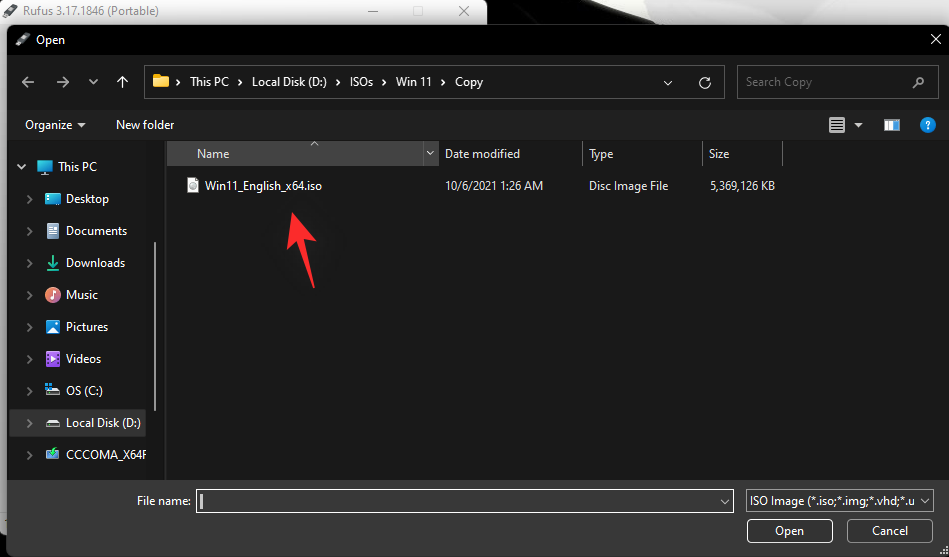Image resolution: width=949 pixels, height=557 pixels.
Task: Open the Organize menu
Action: click(55, 125)
